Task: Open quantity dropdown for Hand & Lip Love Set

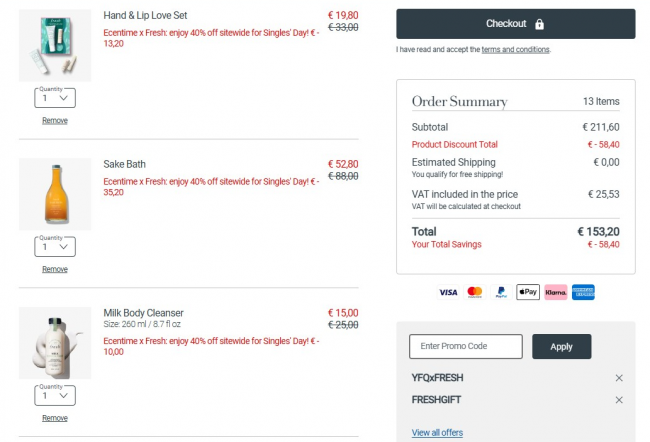Action: pos(55,98)
